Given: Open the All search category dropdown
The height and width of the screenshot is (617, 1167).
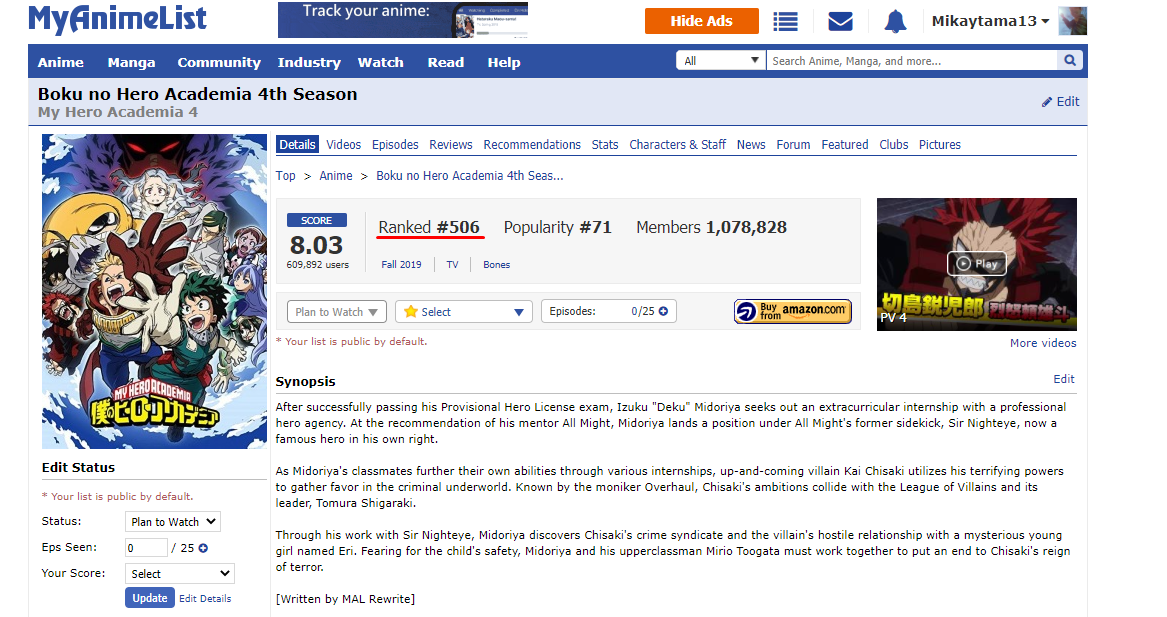Looking at the screenshot, I should [x=720, y=60].
